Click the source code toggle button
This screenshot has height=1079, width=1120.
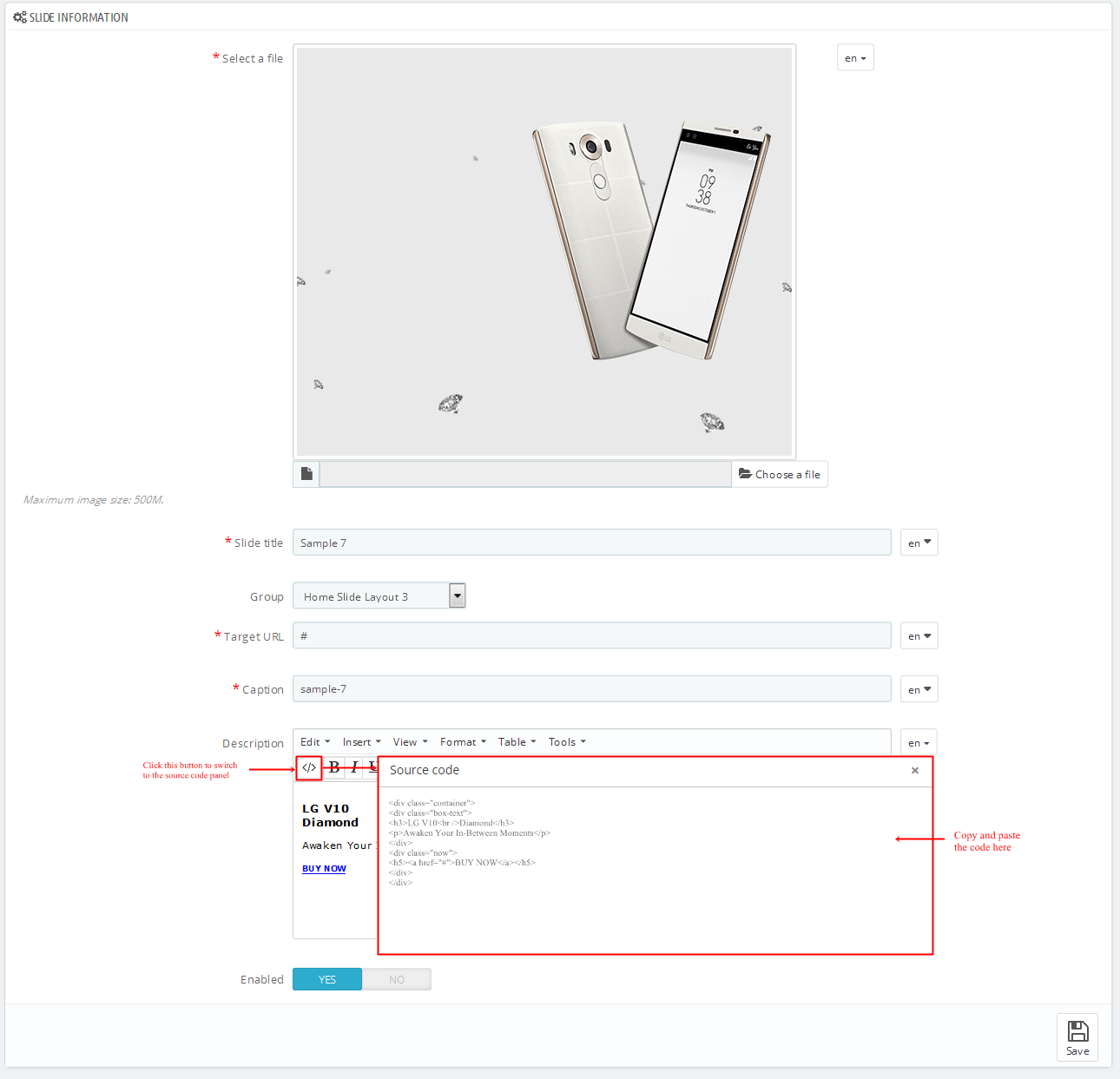(x=309, y=767)
